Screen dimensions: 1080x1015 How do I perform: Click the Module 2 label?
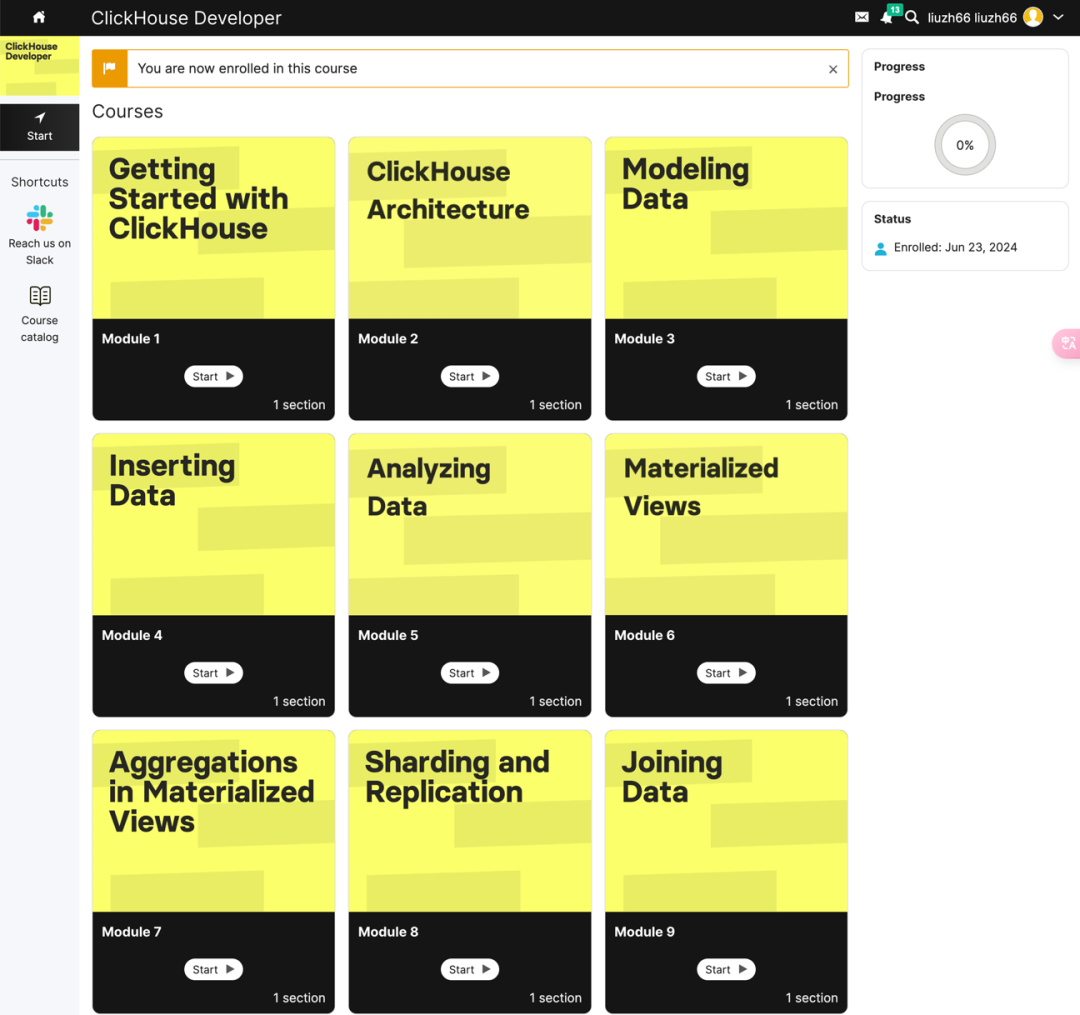(388, 339)
